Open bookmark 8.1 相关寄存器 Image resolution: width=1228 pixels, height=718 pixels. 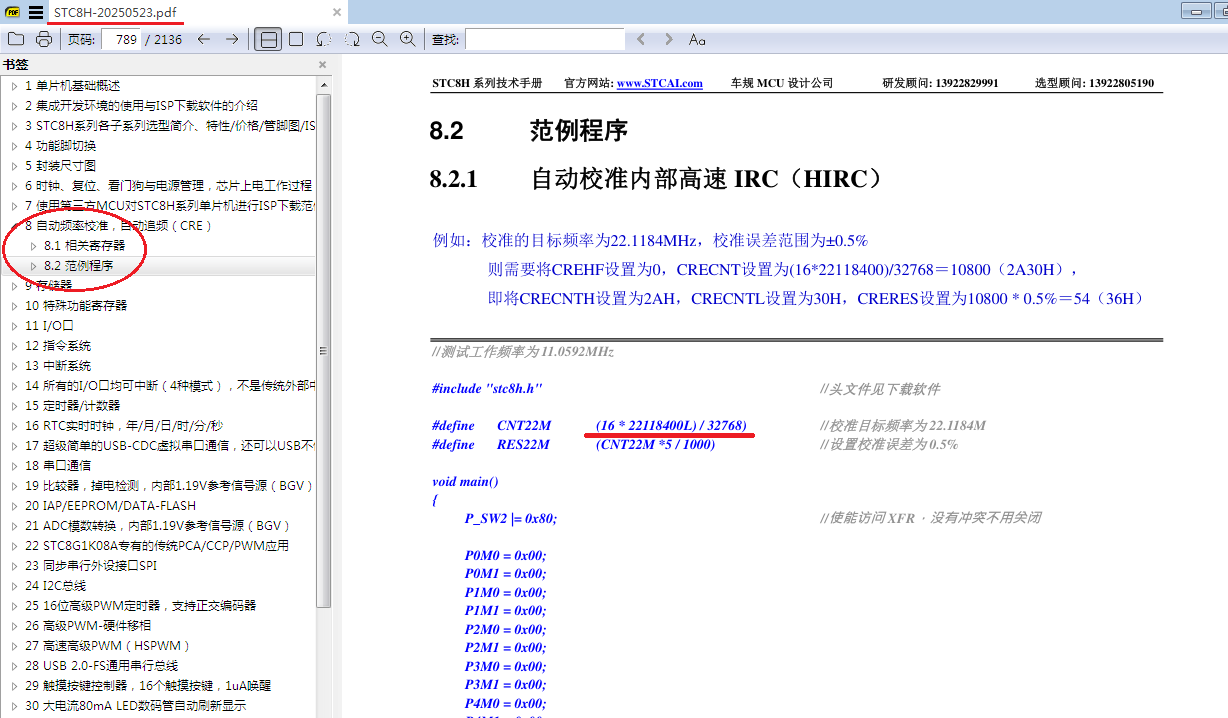click(x=85, y=245)
